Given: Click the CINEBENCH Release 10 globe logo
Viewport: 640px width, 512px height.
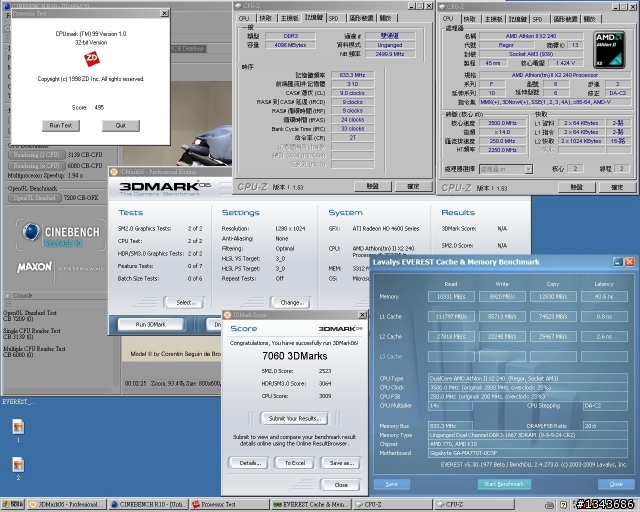Looking at the screenshot, I should [31, 232].
